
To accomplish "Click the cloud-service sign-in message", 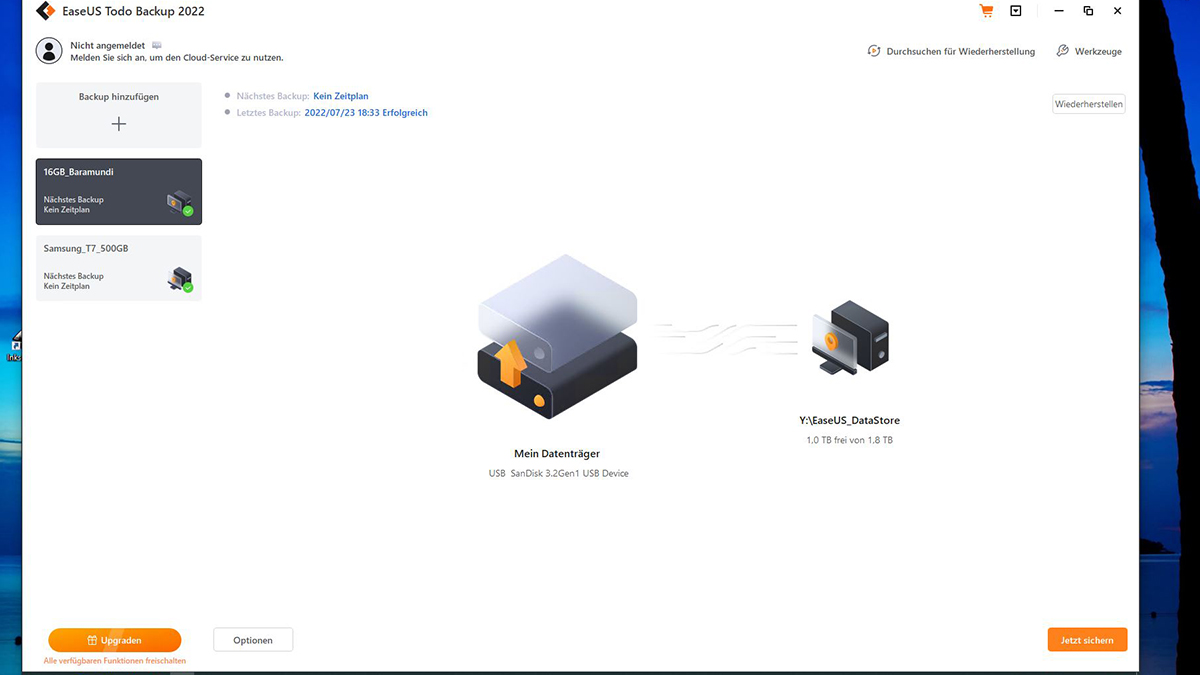I will click(x=177, y=58).
